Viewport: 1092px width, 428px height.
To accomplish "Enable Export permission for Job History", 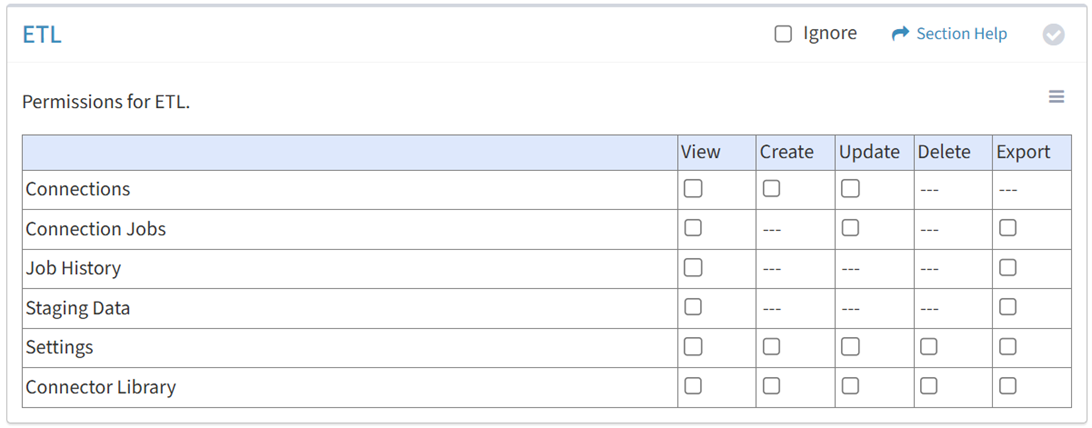I will coord(1008,268).
